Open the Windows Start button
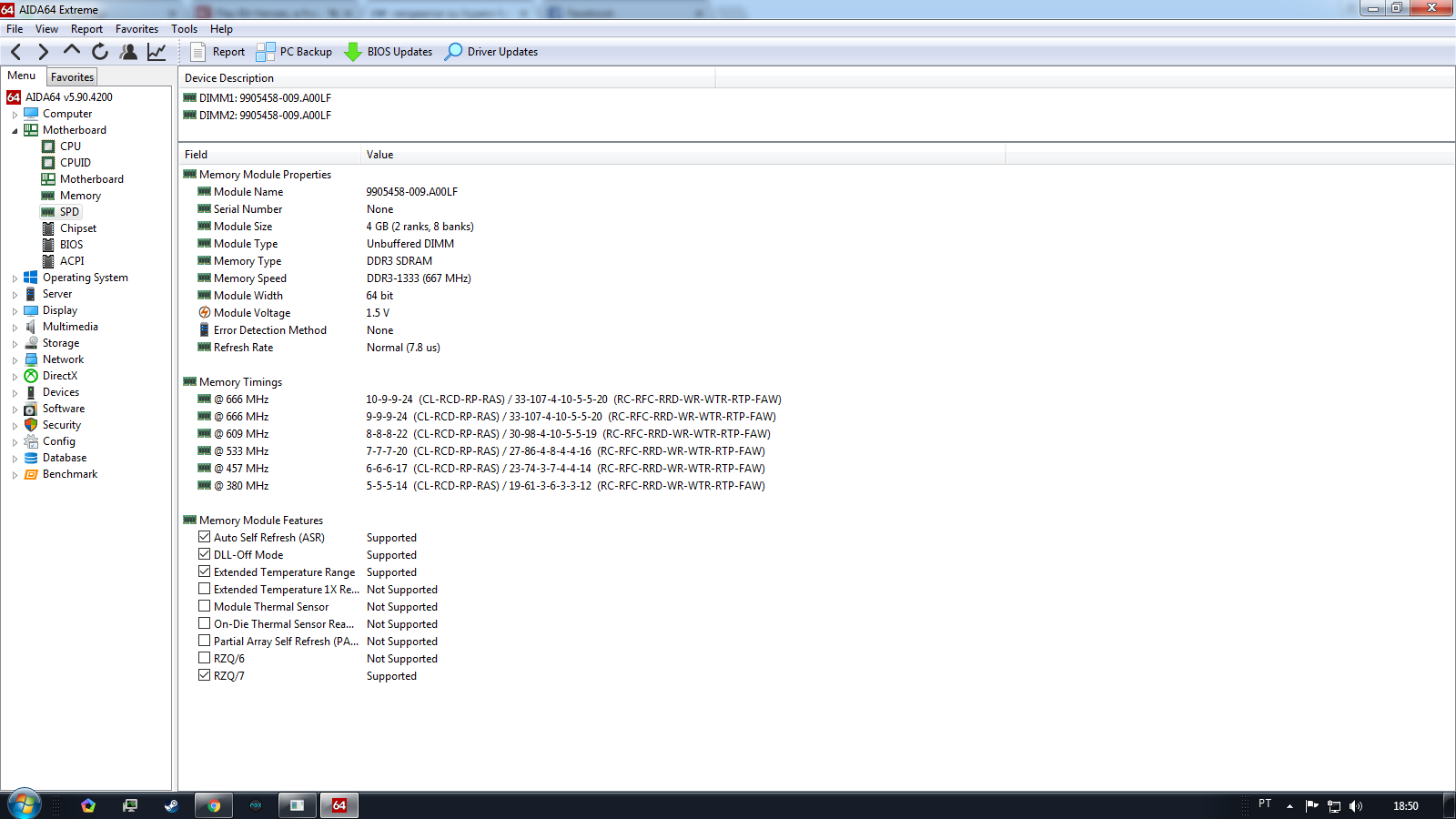This screenshot has height=819, width=1456. [24, 804]
